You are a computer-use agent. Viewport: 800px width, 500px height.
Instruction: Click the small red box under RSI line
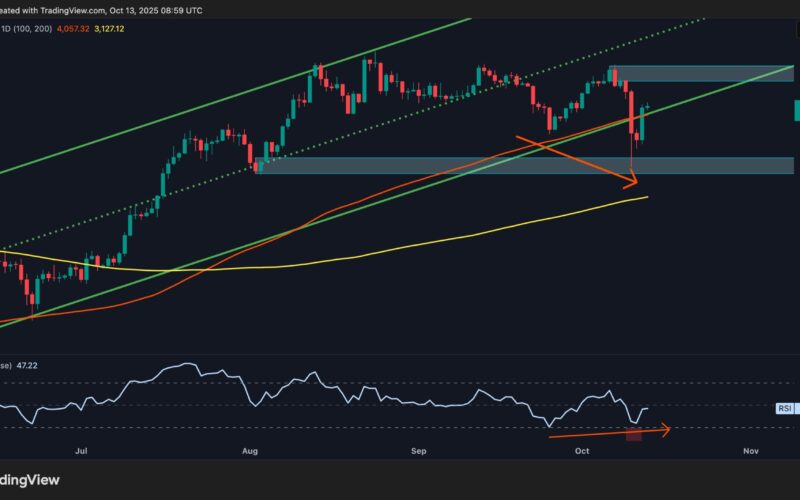tap(633, 435)
